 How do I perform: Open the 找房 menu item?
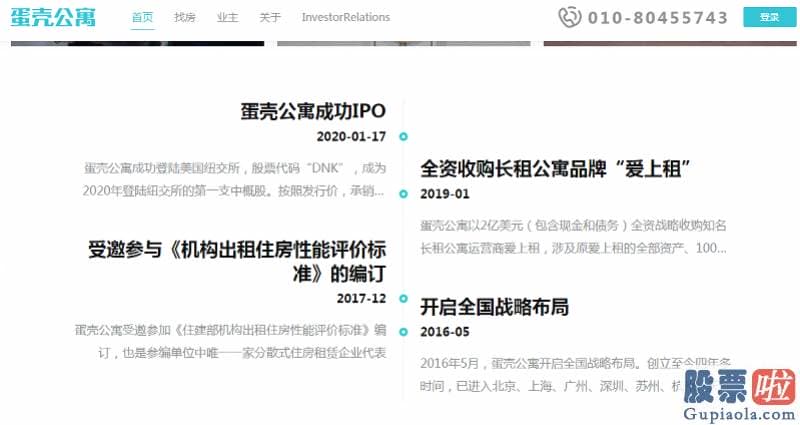[x=185, y=17]
